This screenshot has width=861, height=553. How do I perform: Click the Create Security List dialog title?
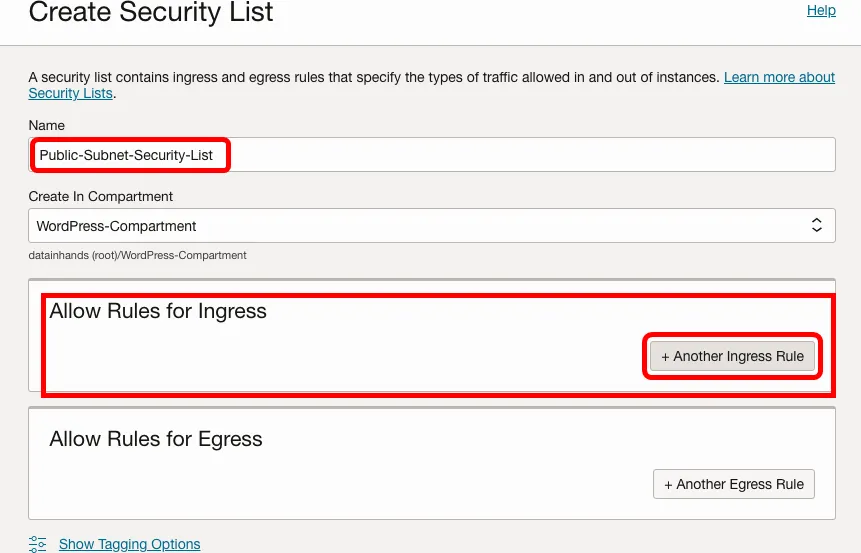point(151,13)
